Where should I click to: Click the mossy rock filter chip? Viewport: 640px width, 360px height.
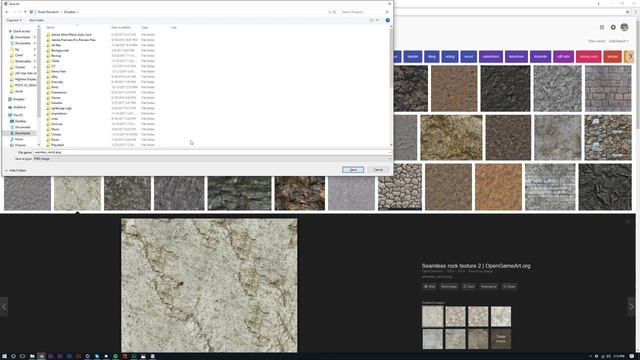[588, 56]
